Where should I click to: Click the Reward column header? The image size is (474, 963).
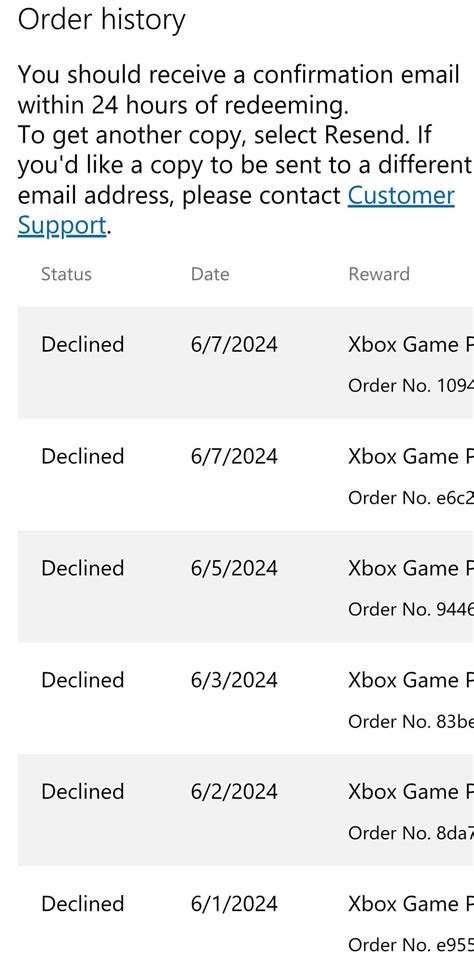click(x=379, y=274)
